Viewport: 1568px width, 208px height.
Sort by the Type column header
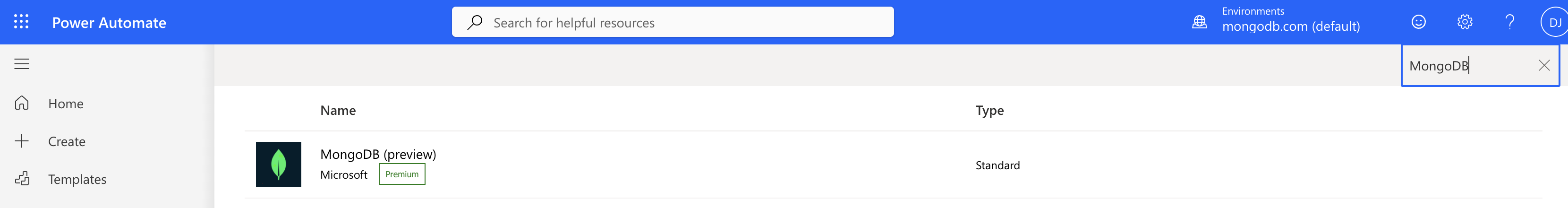click(990, 111)
